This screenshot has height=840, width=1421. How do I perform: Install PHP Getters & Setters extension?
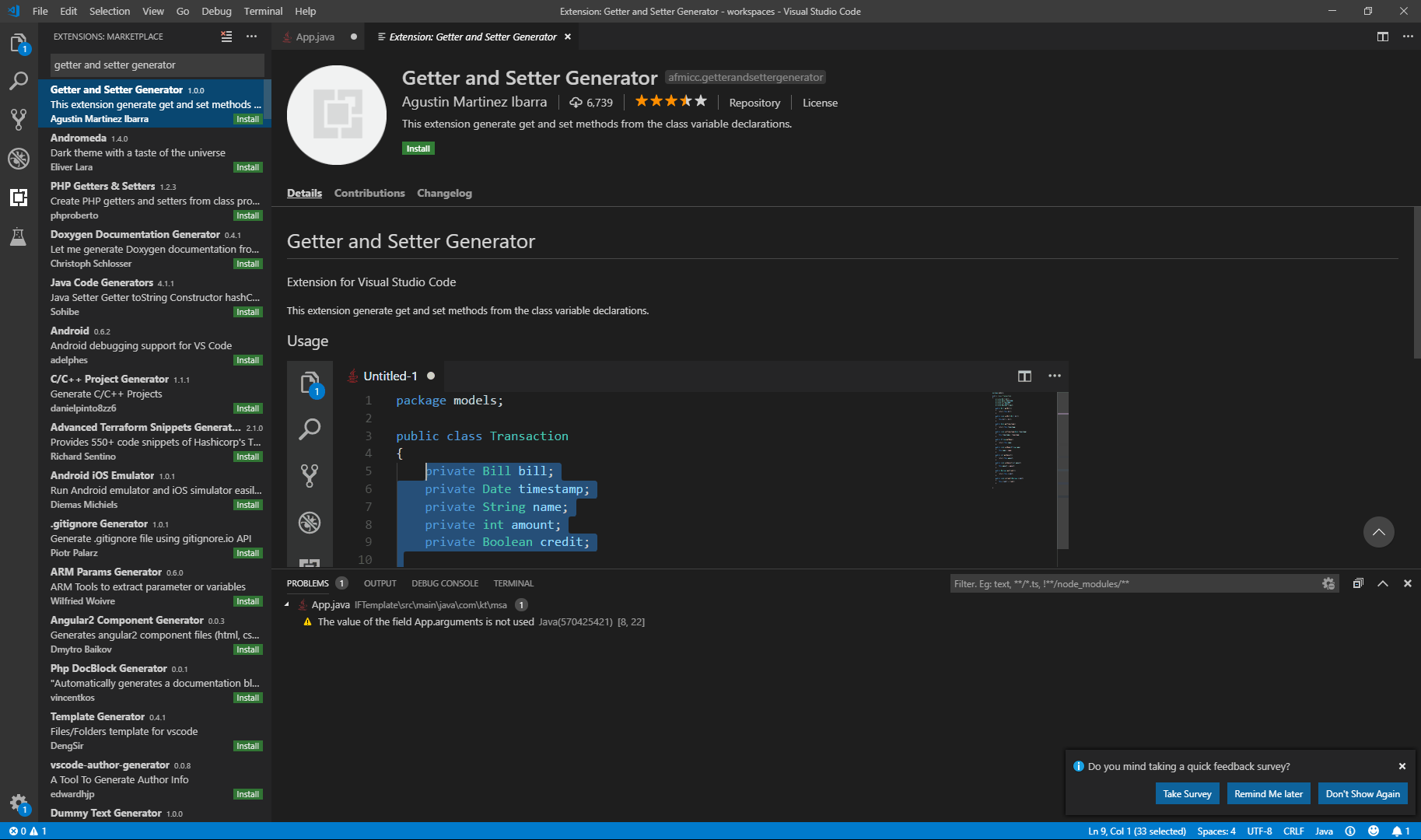coord(247,215)
